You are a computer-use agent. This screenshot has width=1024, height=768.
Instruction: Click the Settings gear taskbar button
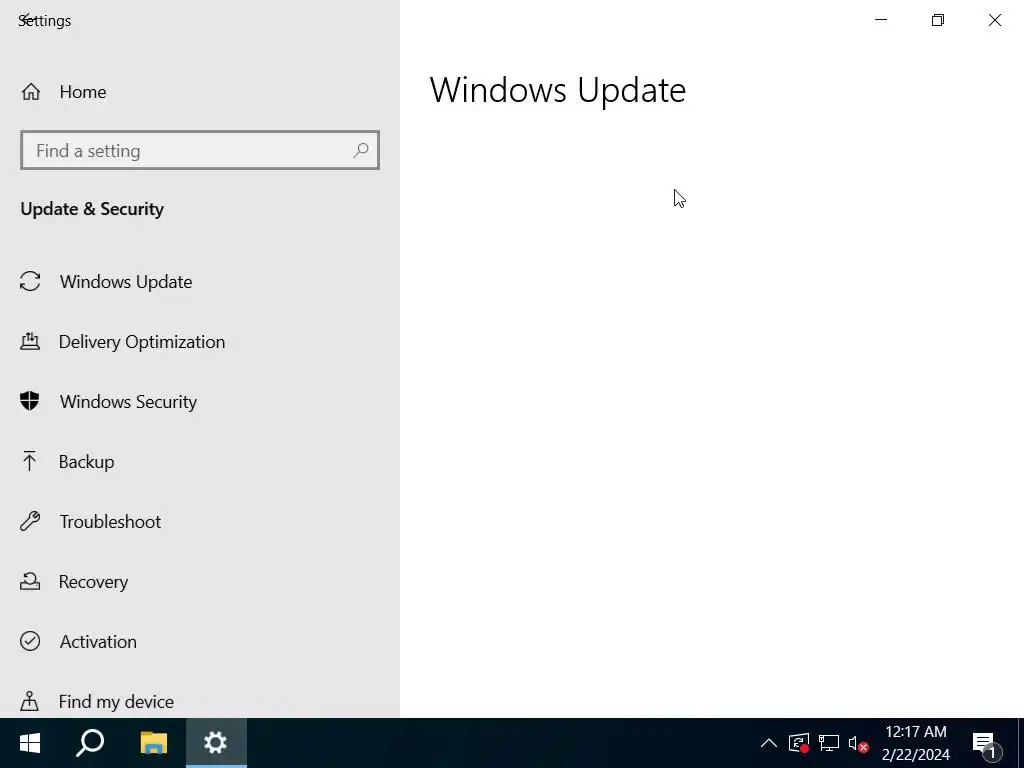coord(216,743)
